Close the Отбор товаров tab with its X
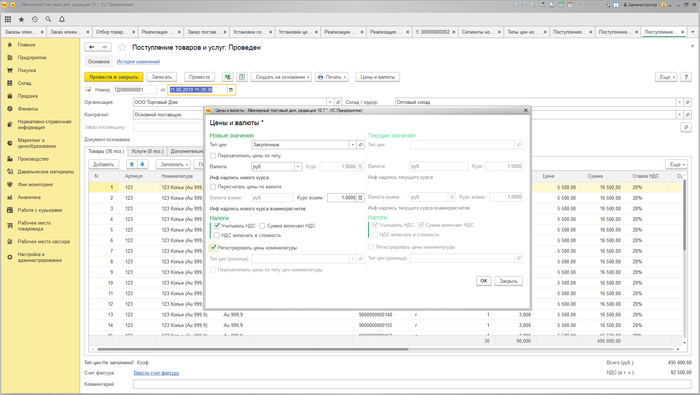 (x=133, y=32)
